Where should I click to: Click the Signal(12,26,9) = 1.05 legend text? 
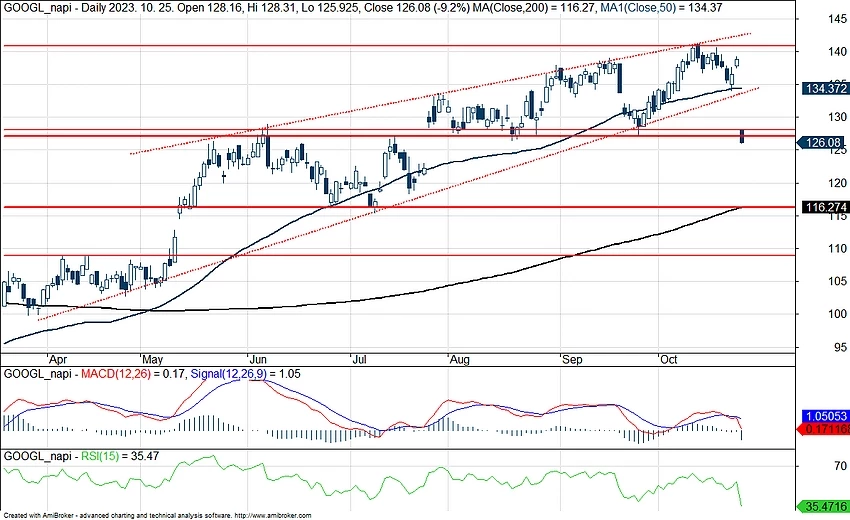[x=245, y=374]
